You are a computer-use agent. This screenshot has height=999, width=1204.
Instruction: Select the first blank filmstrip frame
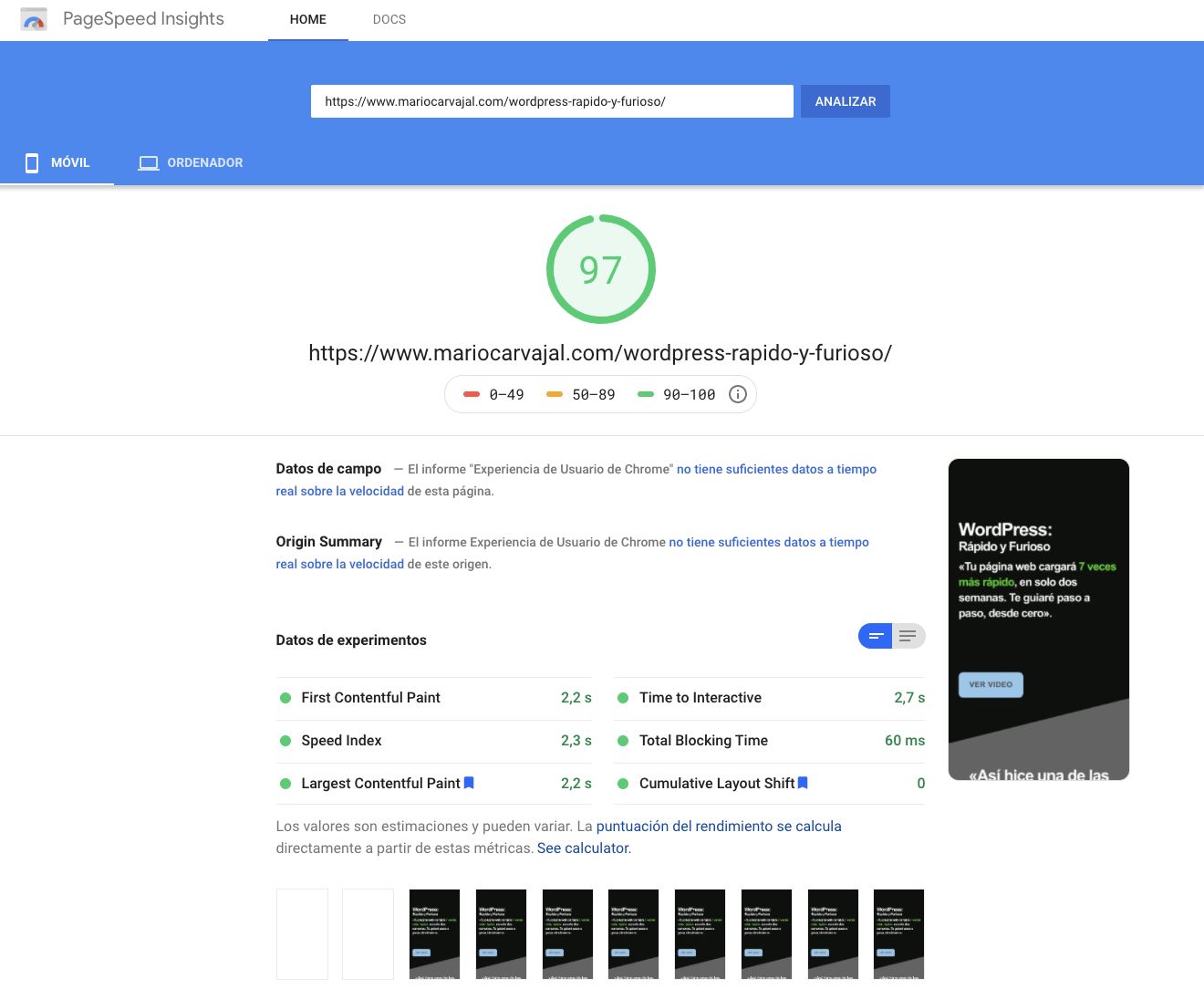[302, 933]
